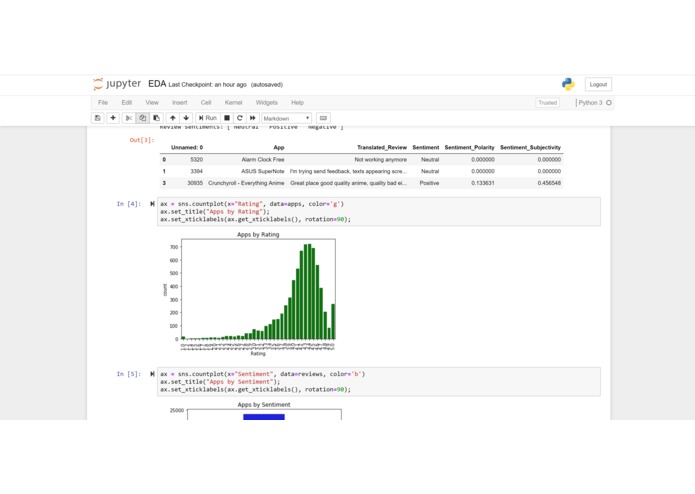Image resolution: width=695 pixels, height=494 pixels.
Task: Click the Last Checkpoint status text
Action: tap(207, 85)
